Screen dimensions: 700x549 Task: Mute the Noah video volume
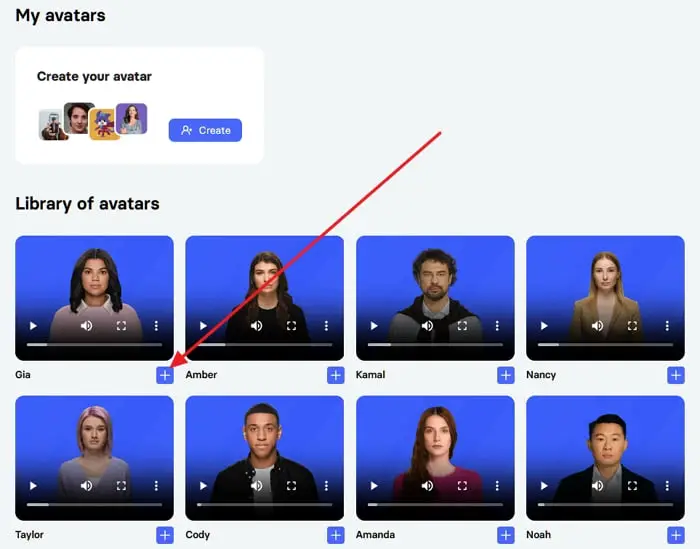(x=597, y=486)
